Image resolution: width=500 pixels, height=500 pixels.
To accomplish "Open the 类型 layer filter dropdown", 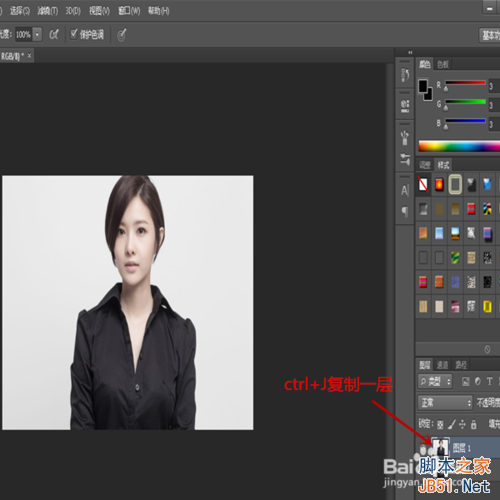I will click(x=435, y=381).
